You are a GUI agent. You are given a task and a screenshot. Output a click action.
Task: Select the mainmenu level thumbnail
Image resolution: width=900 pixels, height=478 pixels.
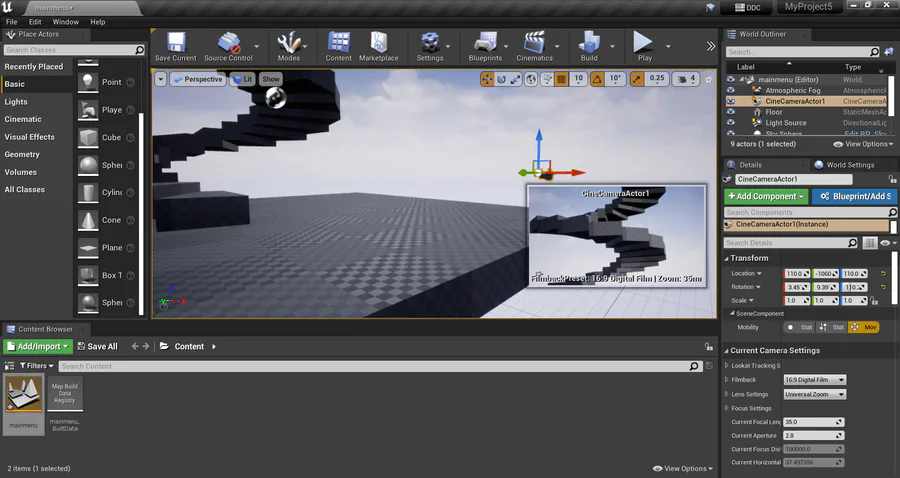(24, 393)
